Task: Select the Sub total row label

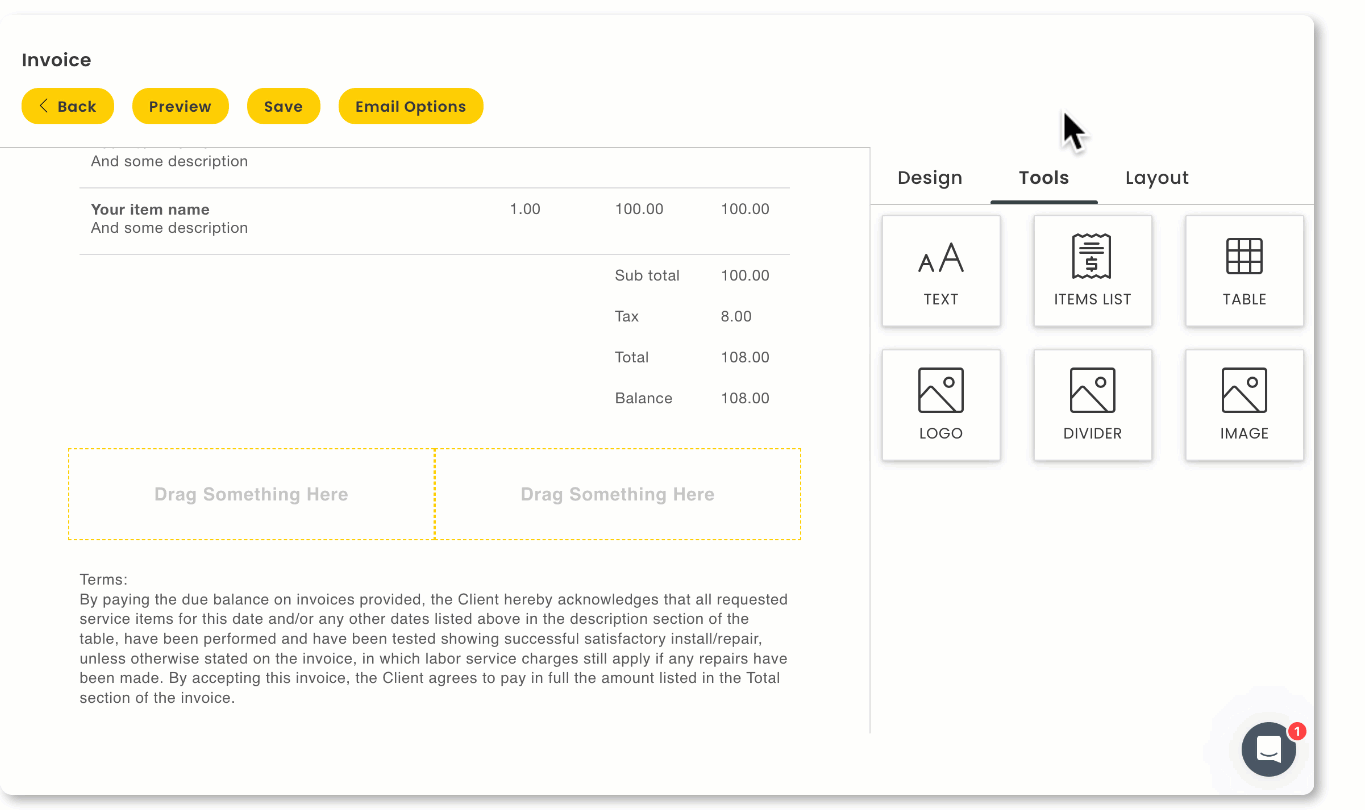Action: [x=647, y=276]
